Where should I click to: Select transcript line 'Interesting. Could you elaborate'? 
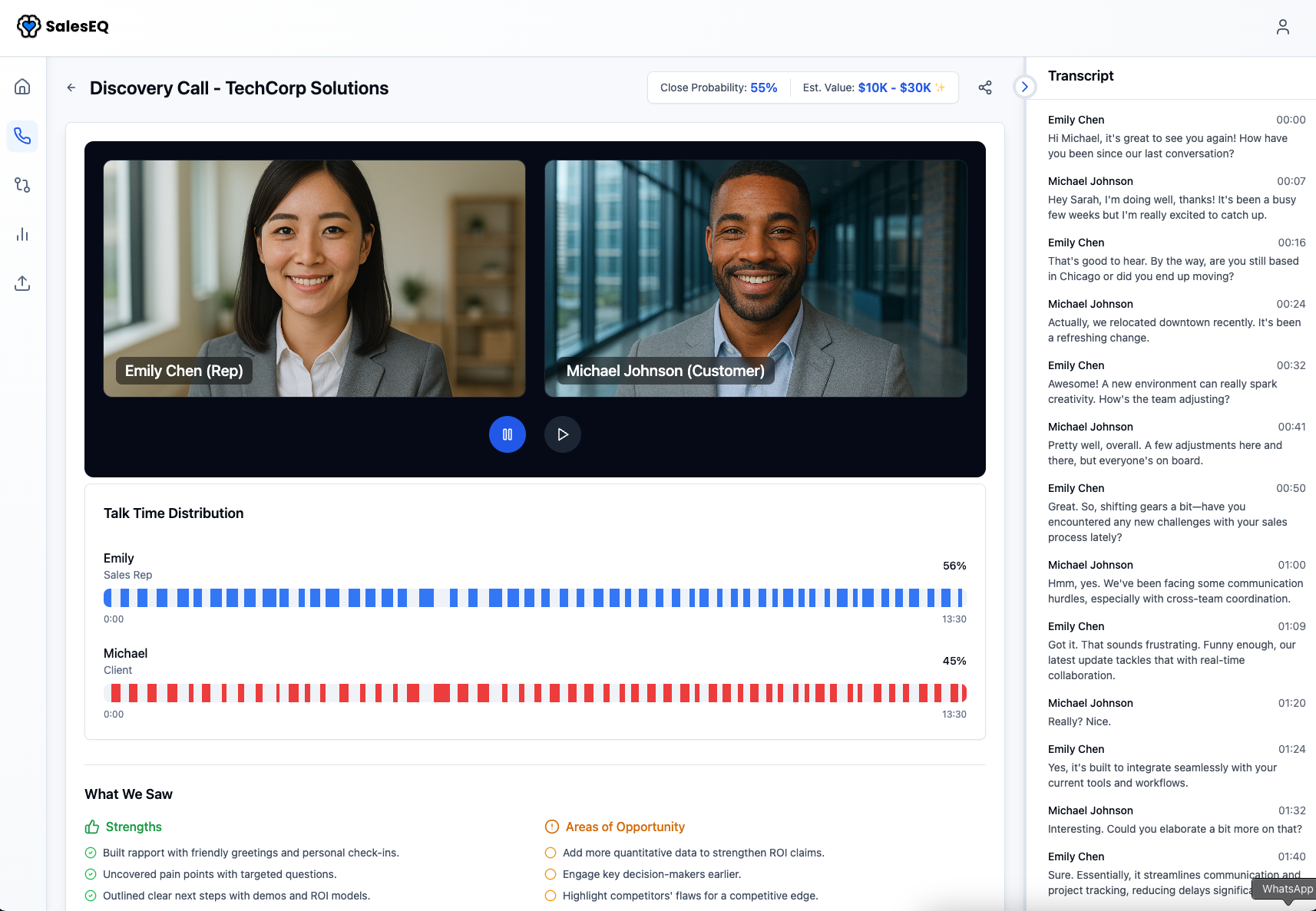point(1175,829)
